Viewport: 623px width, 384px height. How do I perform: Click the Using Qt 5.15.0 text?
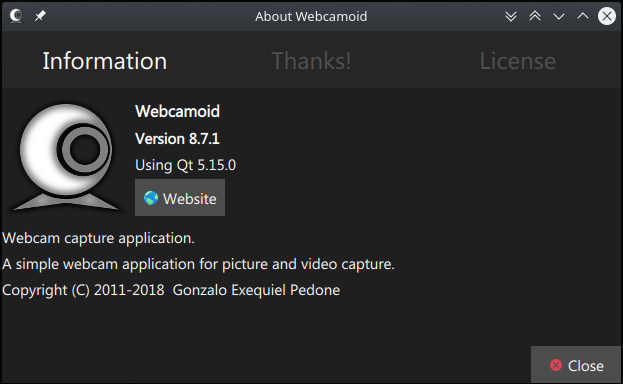tap(186, 165)
